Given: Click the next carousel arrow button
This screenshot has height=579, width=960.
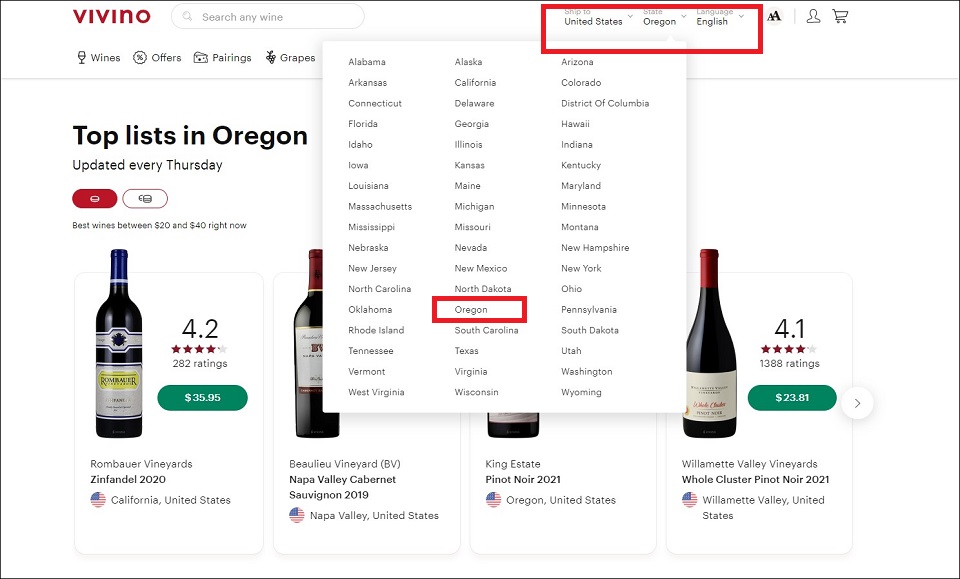Looking at the screenshot, I should [857, 403].
